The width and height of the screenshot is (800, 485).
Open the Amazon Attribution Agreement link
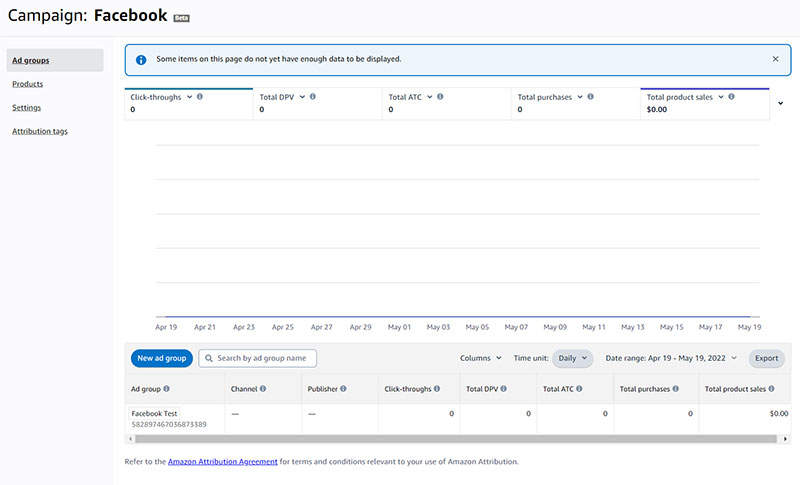222,462
